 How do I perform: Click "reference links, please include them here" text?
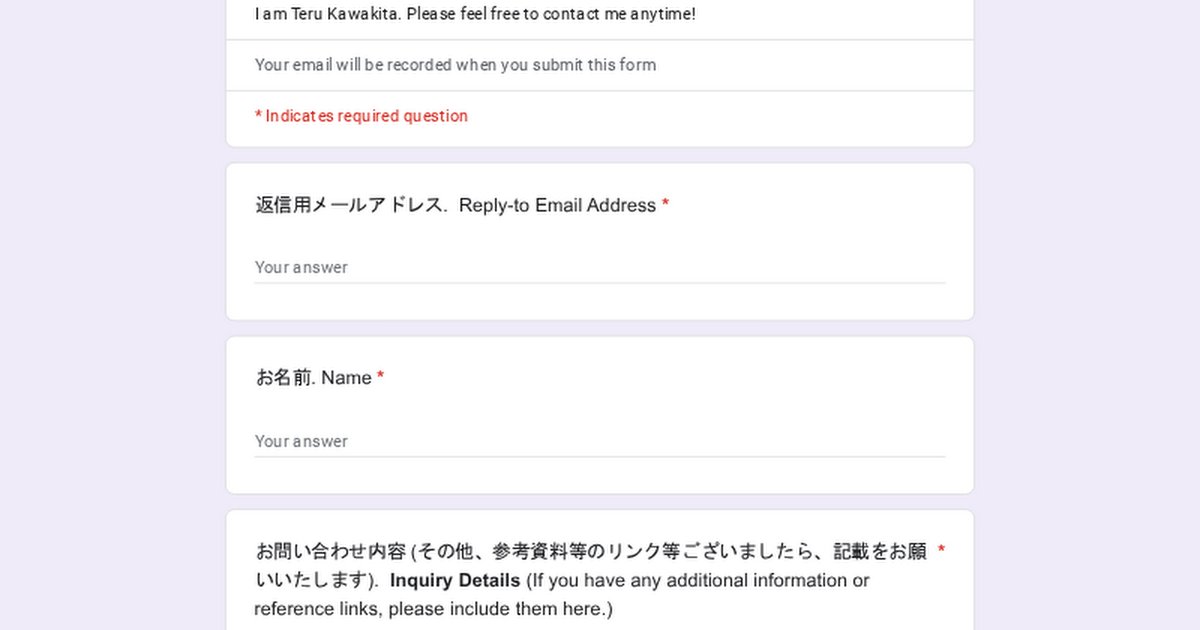pos(433,609)
